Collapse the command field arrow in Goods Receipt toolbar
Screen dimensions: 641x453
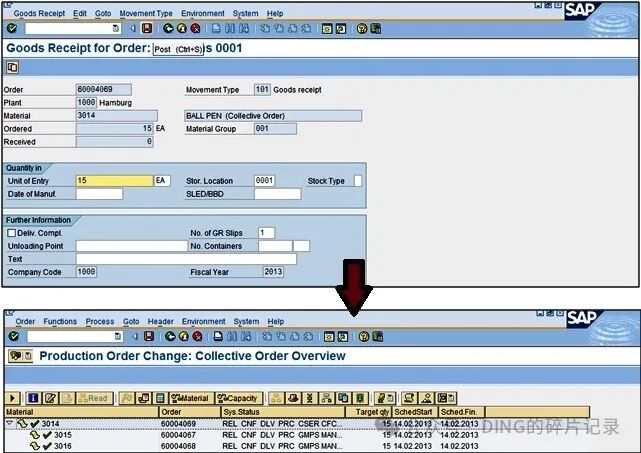click(x=132, y=28)
